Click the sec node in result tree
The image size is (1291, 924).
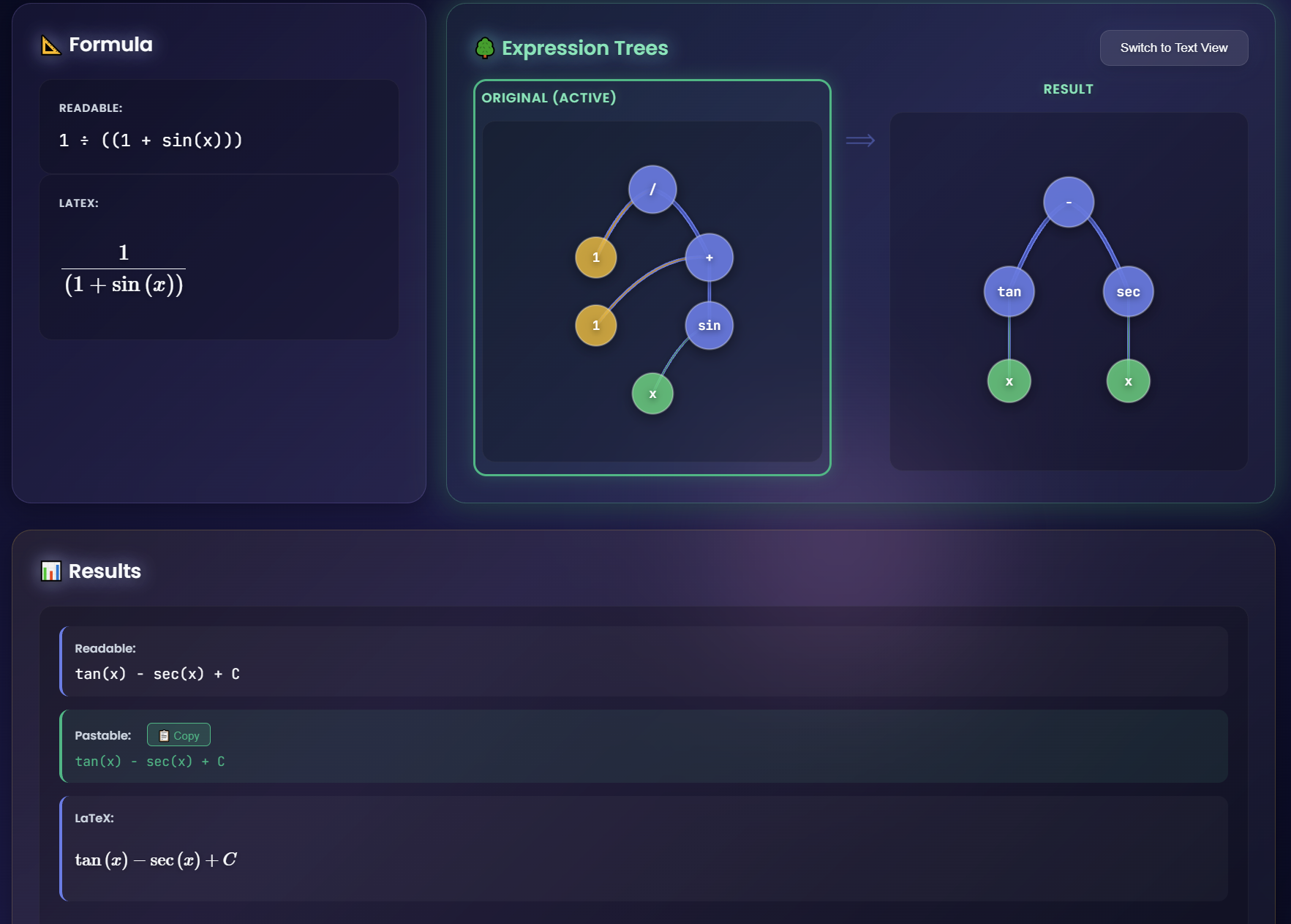click(1128, 292)
